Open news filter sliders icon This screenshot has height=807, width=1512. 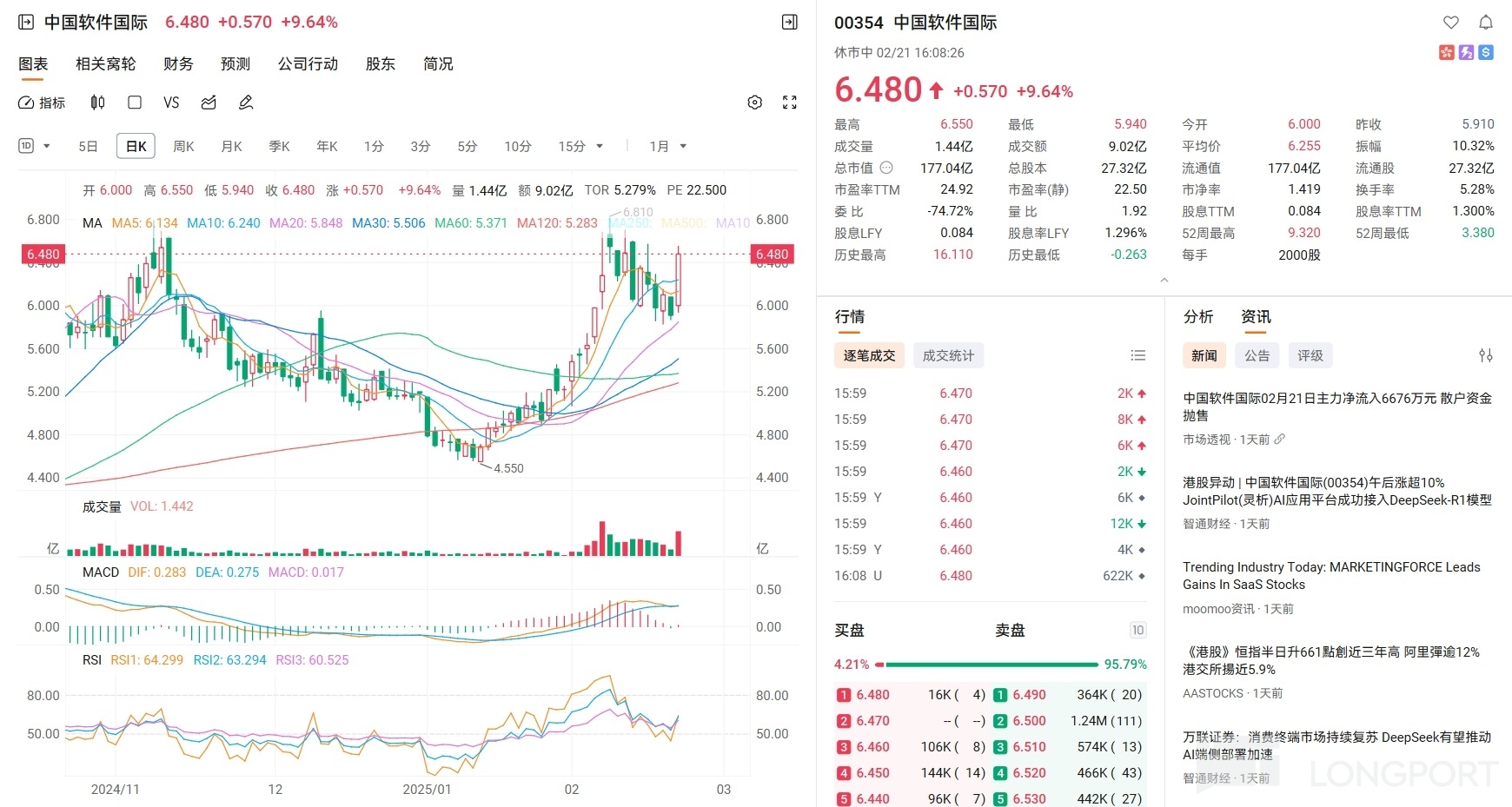[1486, 355]
